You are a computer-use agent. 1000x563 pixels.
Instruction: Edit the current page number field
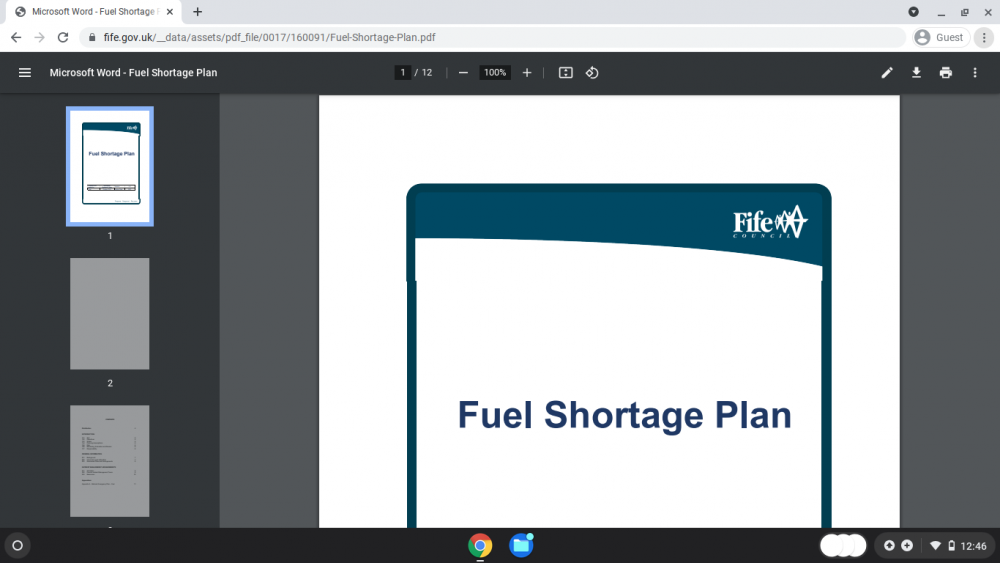tap(402, 73)
